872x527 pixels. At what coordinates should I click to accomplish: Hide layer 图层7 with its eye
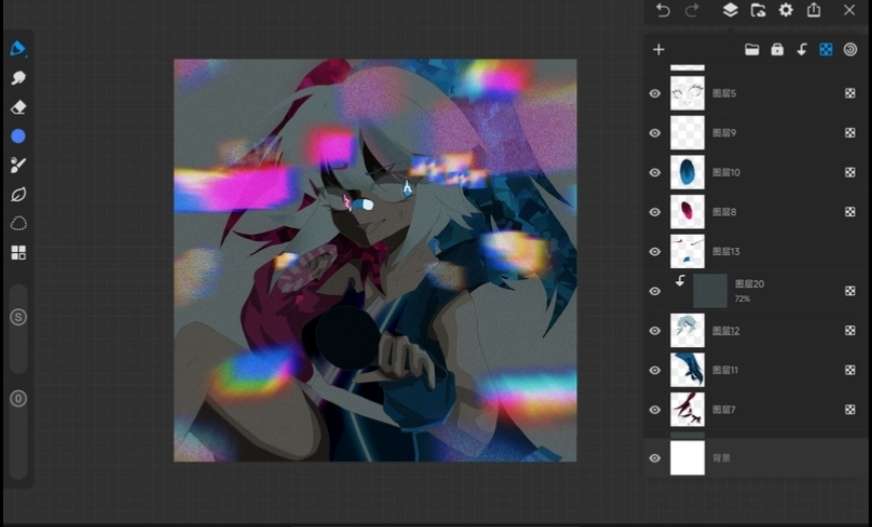(x=655, y=410)
